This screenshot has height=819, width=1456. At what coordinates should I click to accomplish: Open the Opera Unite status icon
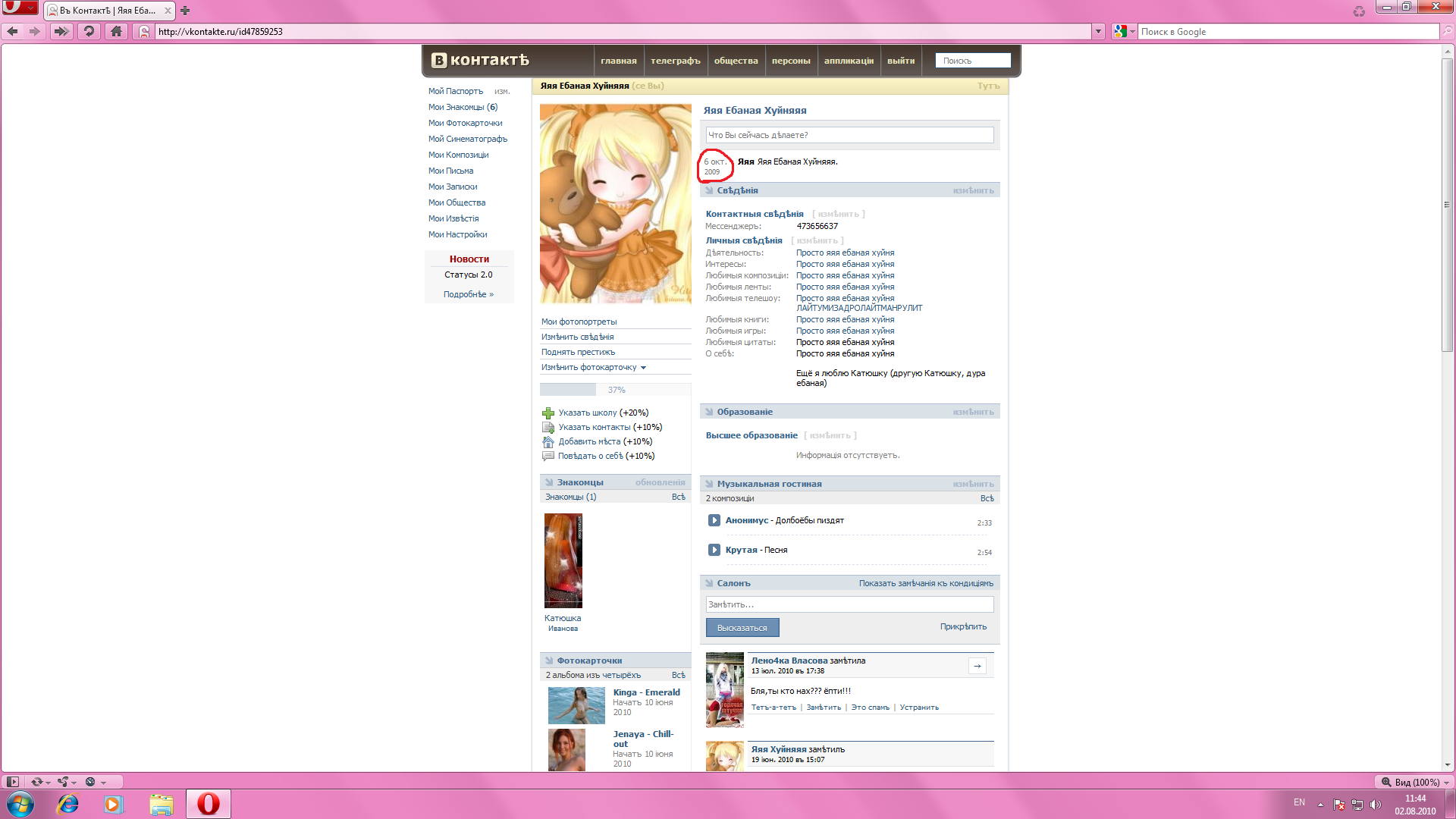[x=67, y=782]
